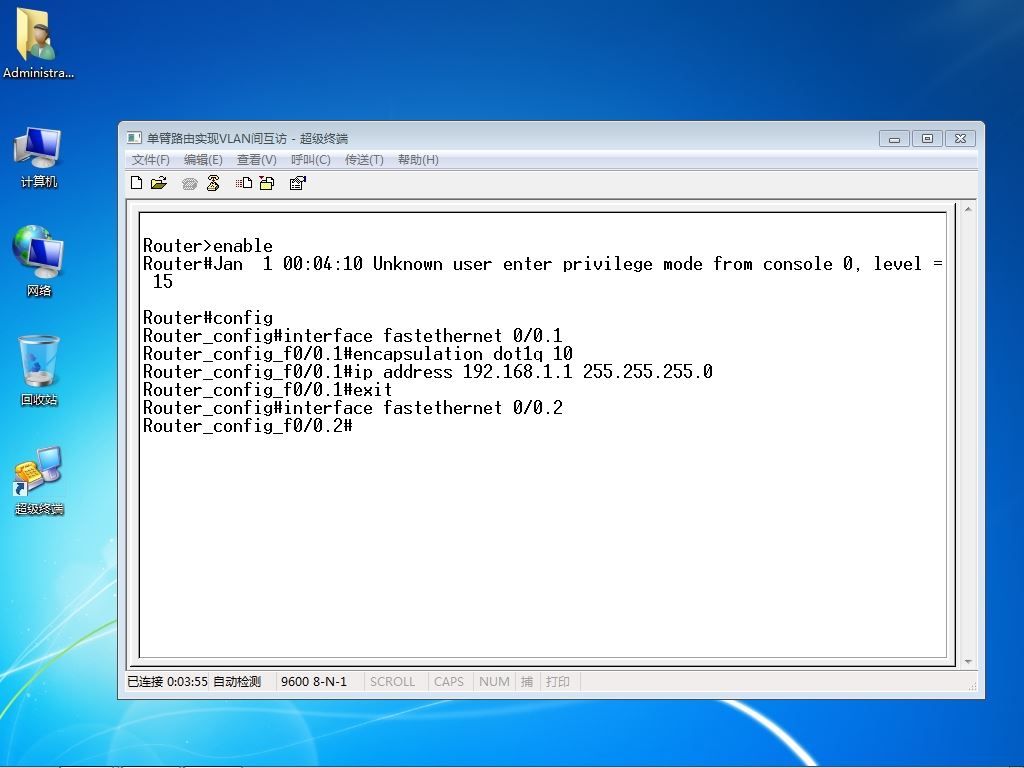Open the 帮助(H) menu
Image resolution: width=1024 pixels, height=768 pixels.
[418, 160]
